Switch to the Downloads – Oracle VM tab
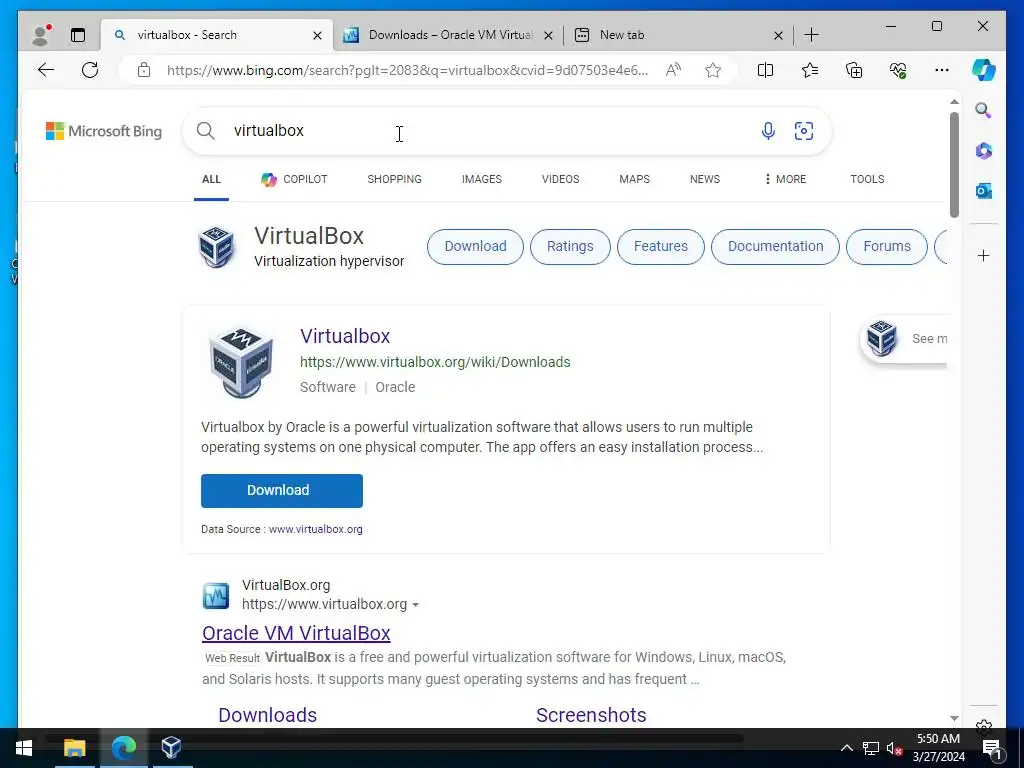The image size is (1024, 768). (x=449, y=35)
